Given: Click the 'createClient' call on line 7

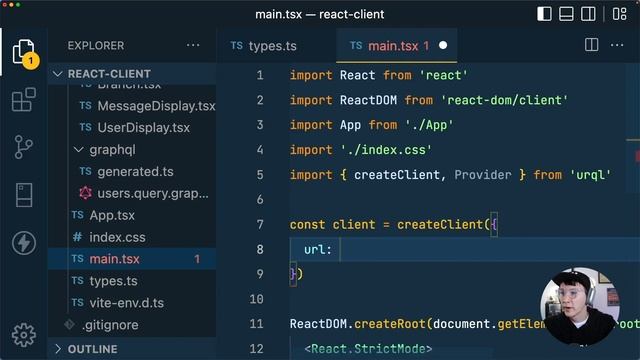Looking at the screenshot, I should tap(440, 224).
